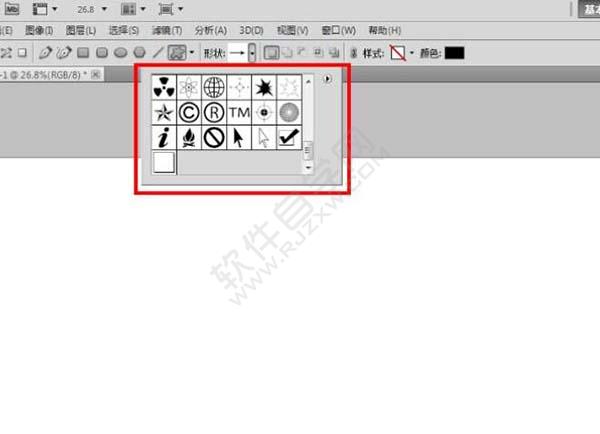Choose the Rectangle shape tool
The image size is (600, 434).
pos(83,53)
